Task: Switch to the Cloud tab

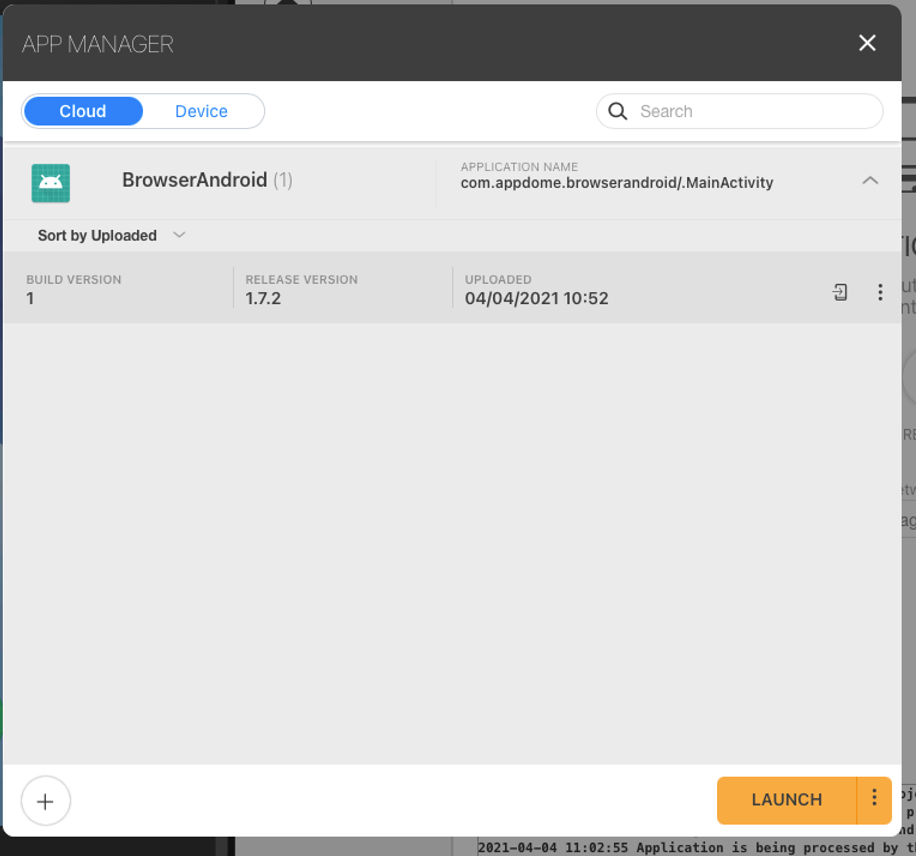Action: [x=83, y=111]
